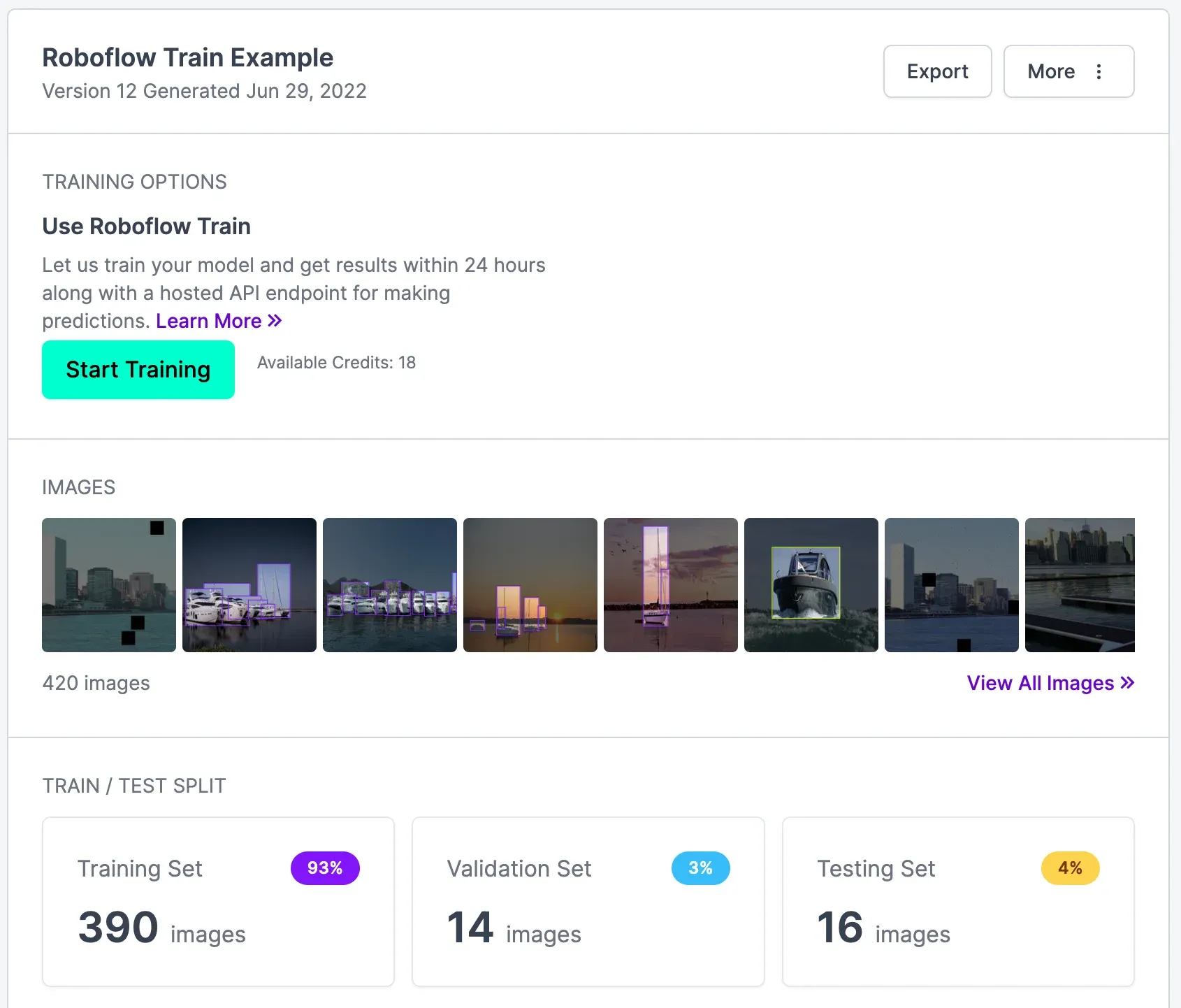The image size is (1181, 1008).
Task: Select the Training Set card
Action: (218, 902)
